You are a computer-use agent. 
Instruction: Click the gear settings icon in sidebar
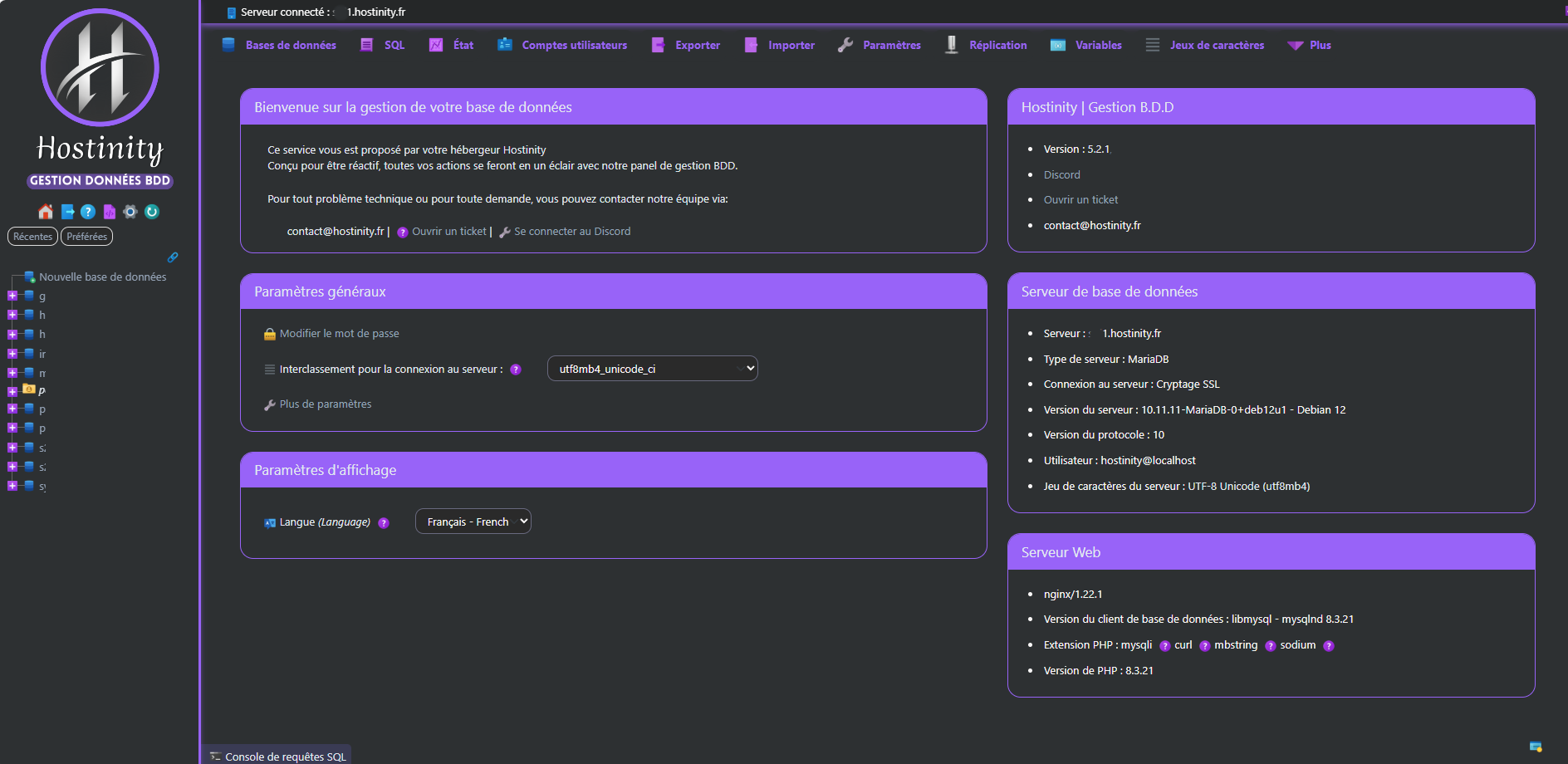[130, 212]
